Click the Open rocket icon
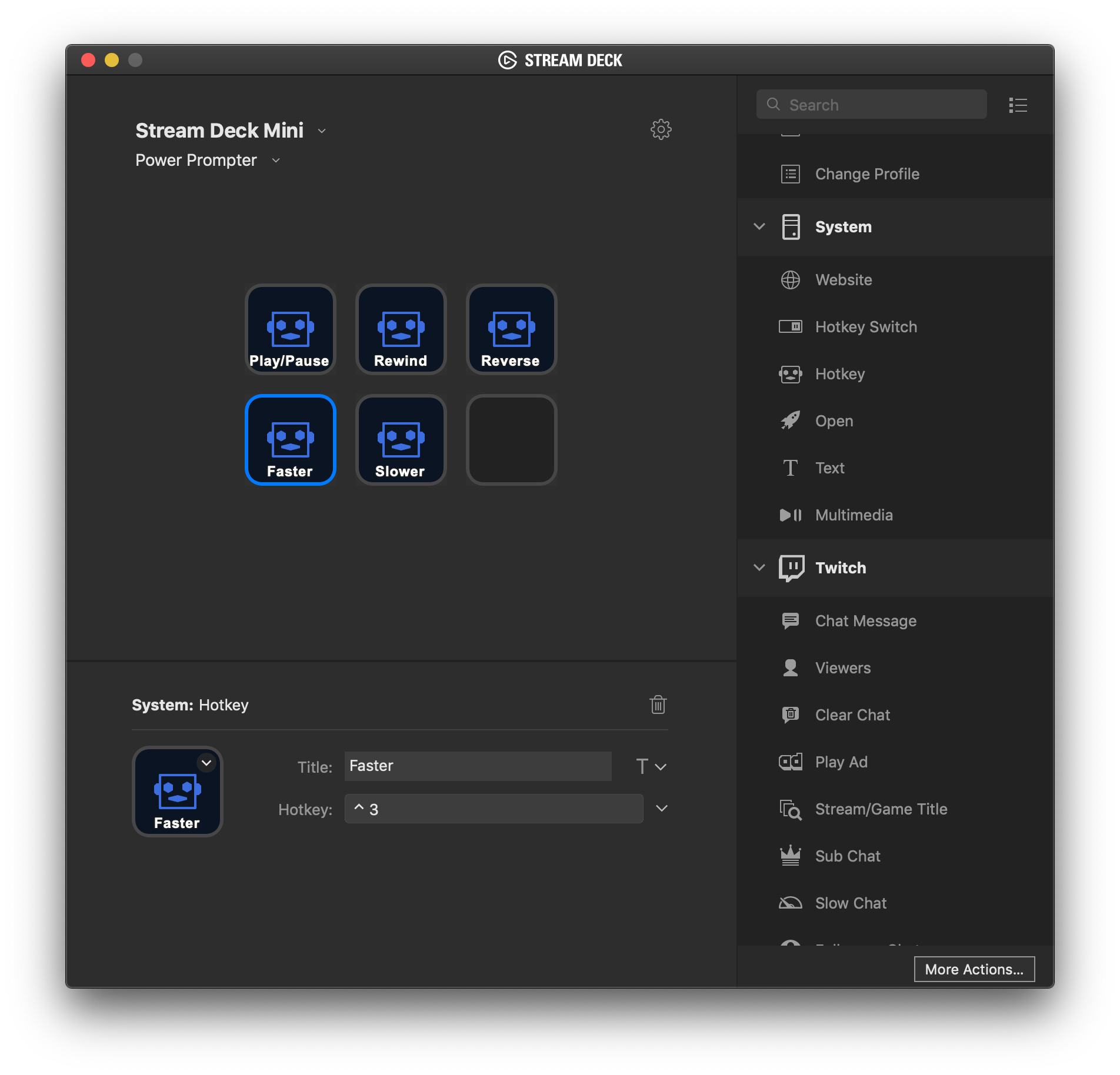Viewport: 1120px width, 1075px height. [790, 420]
